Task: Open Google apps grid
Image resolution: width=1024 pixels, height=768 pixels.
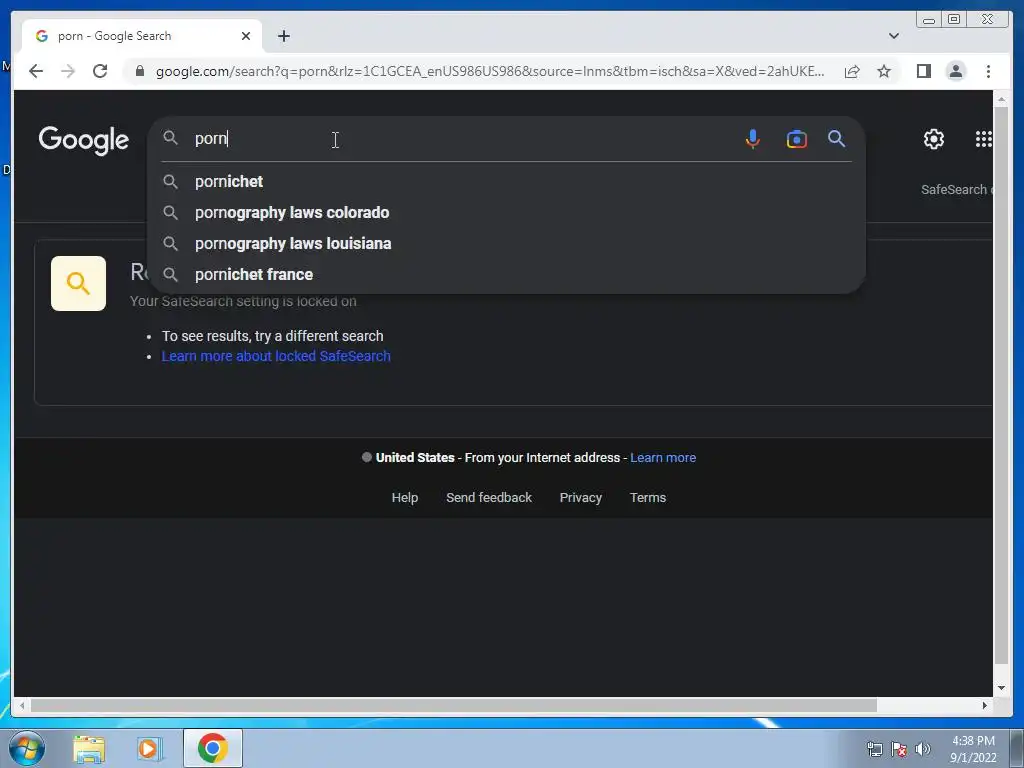Action: [x=984, y=138]
